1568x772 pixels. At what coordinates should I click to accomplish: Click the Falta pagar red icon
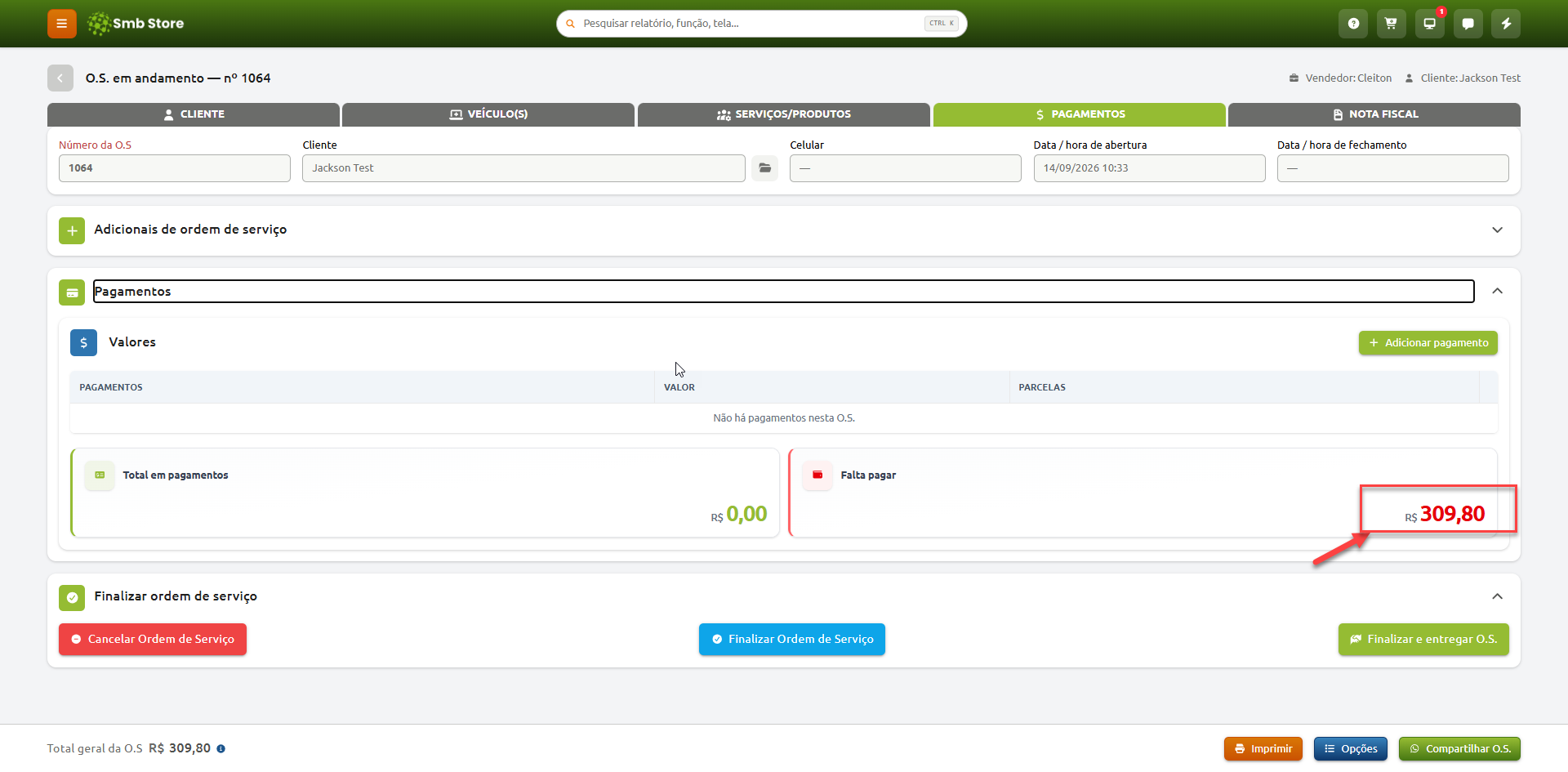[x=817, y=475]
